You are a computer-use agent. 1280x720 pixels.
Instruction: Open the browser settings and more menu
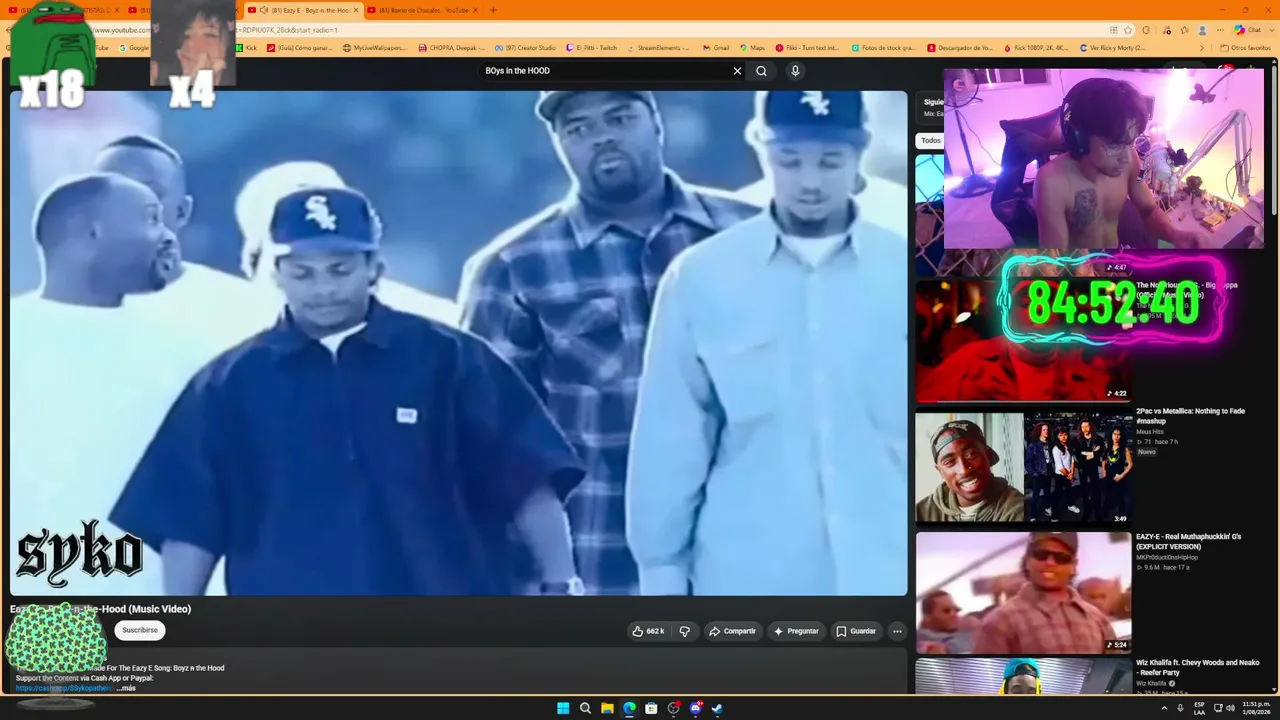pyautogui.click(x=1220, y=30)
